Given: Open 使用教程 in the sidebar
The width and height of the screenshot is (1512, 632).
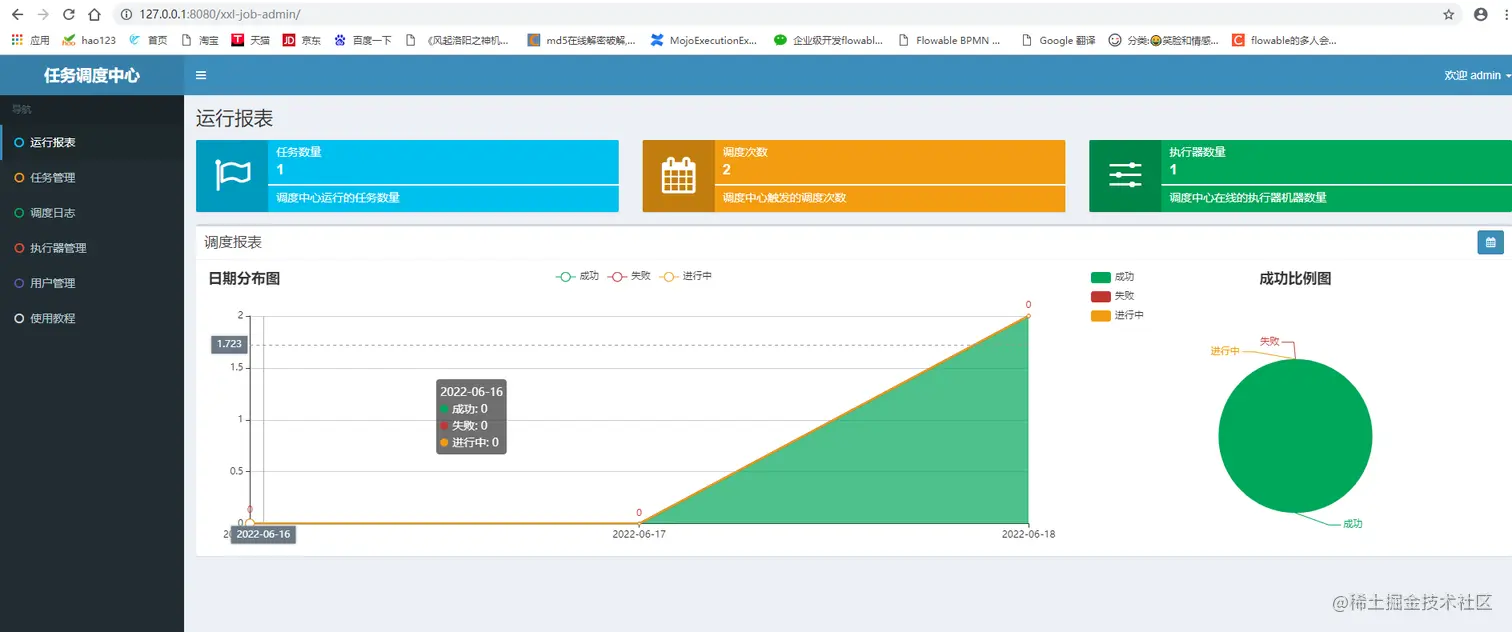Looking at the screenshot, I should [x=92, y=318].
